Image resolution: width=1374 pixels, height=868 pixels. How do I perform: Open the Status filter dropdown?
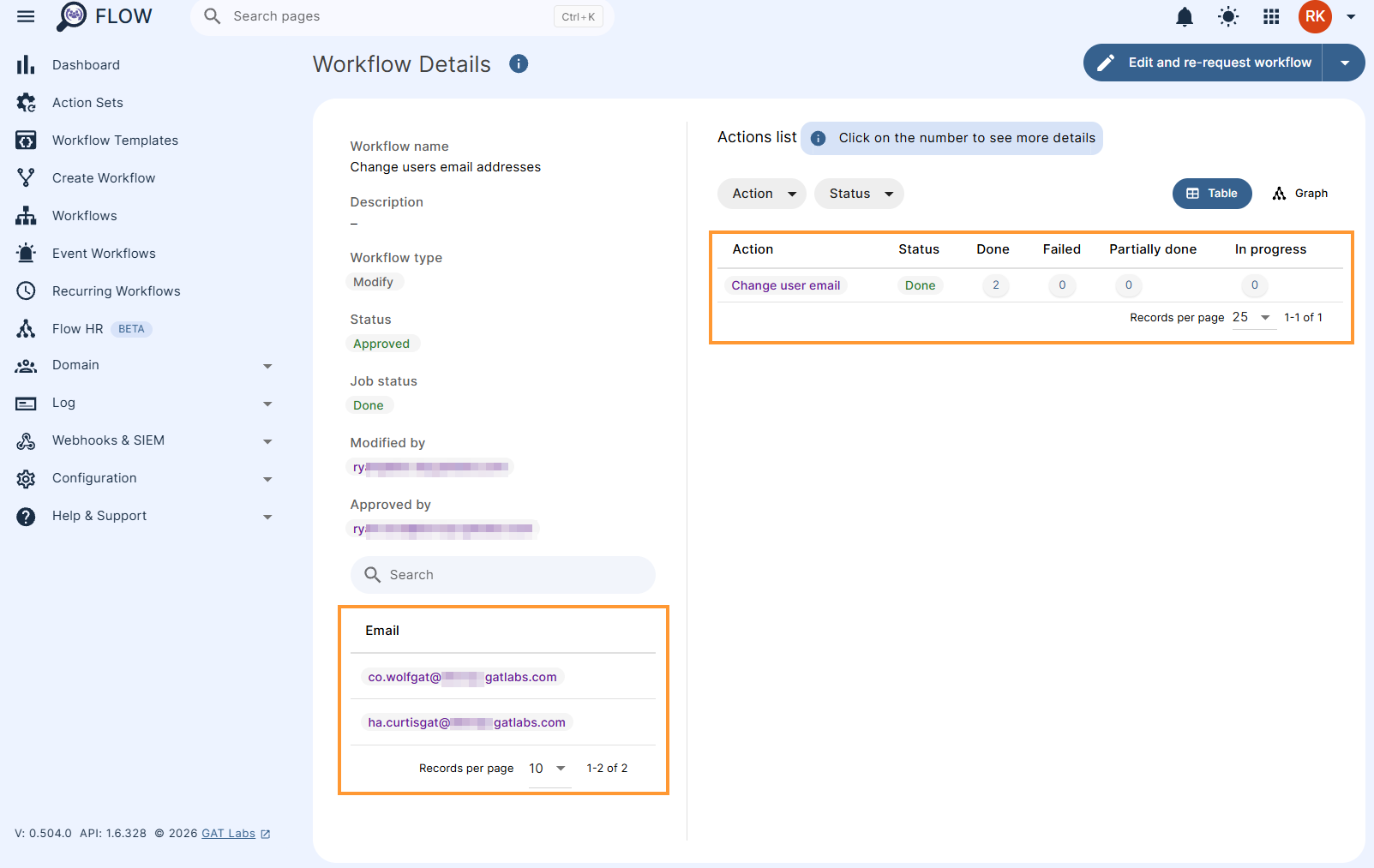tap(859, 194)
